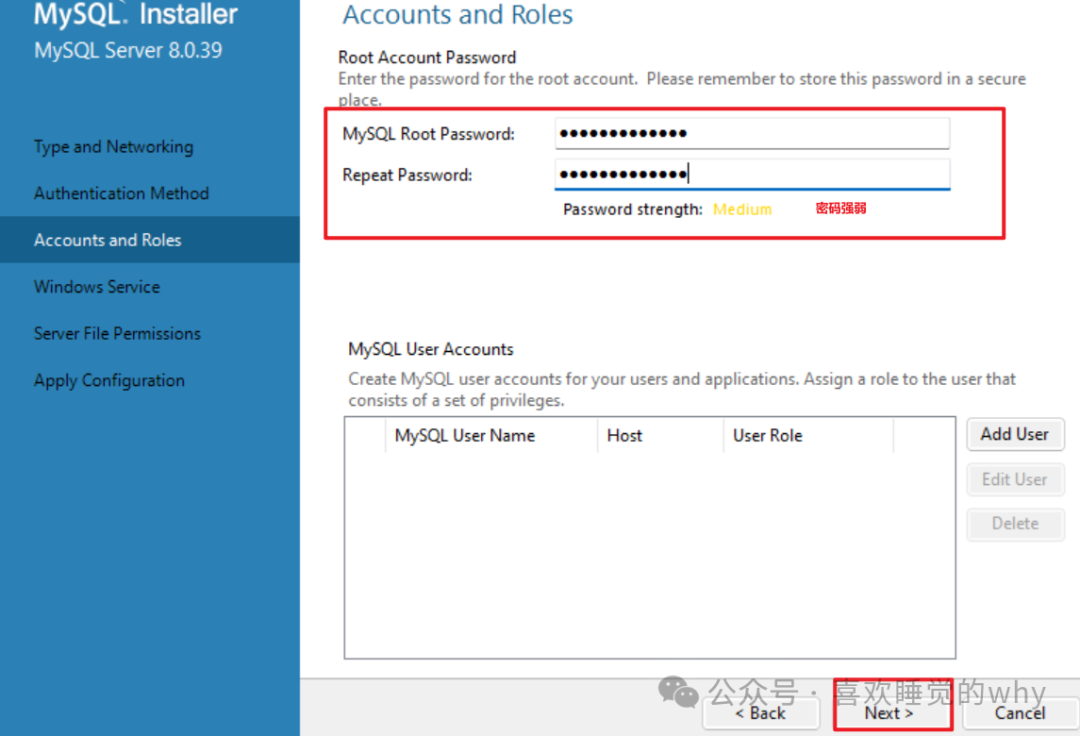Click the Password strength label
1080x736 pixels.
coord(633,209)
